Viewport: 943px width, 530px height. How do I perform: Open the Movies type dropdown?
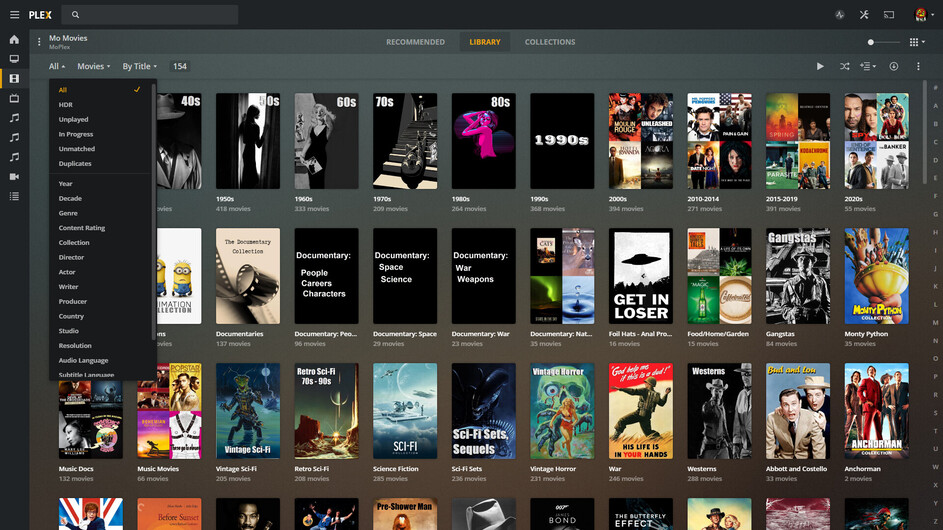pos(93,66)
